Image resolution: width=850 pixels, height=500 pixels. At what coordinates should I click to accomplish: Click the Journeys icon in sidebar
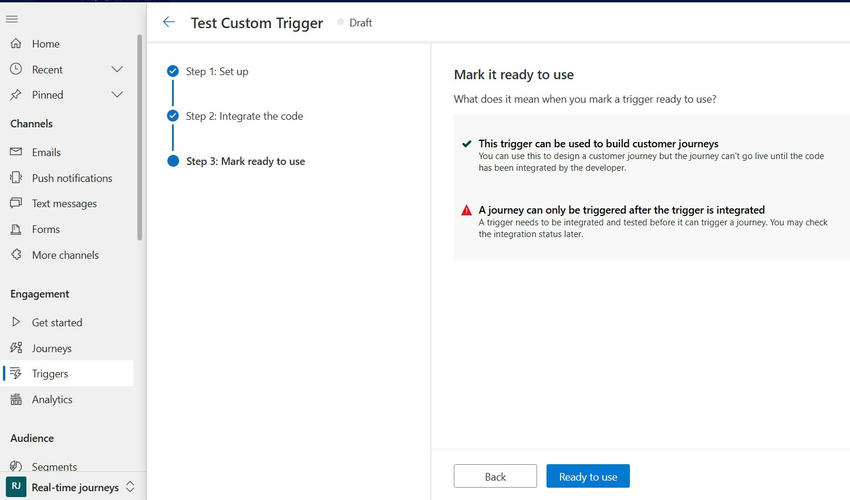(x=15, y=348)
